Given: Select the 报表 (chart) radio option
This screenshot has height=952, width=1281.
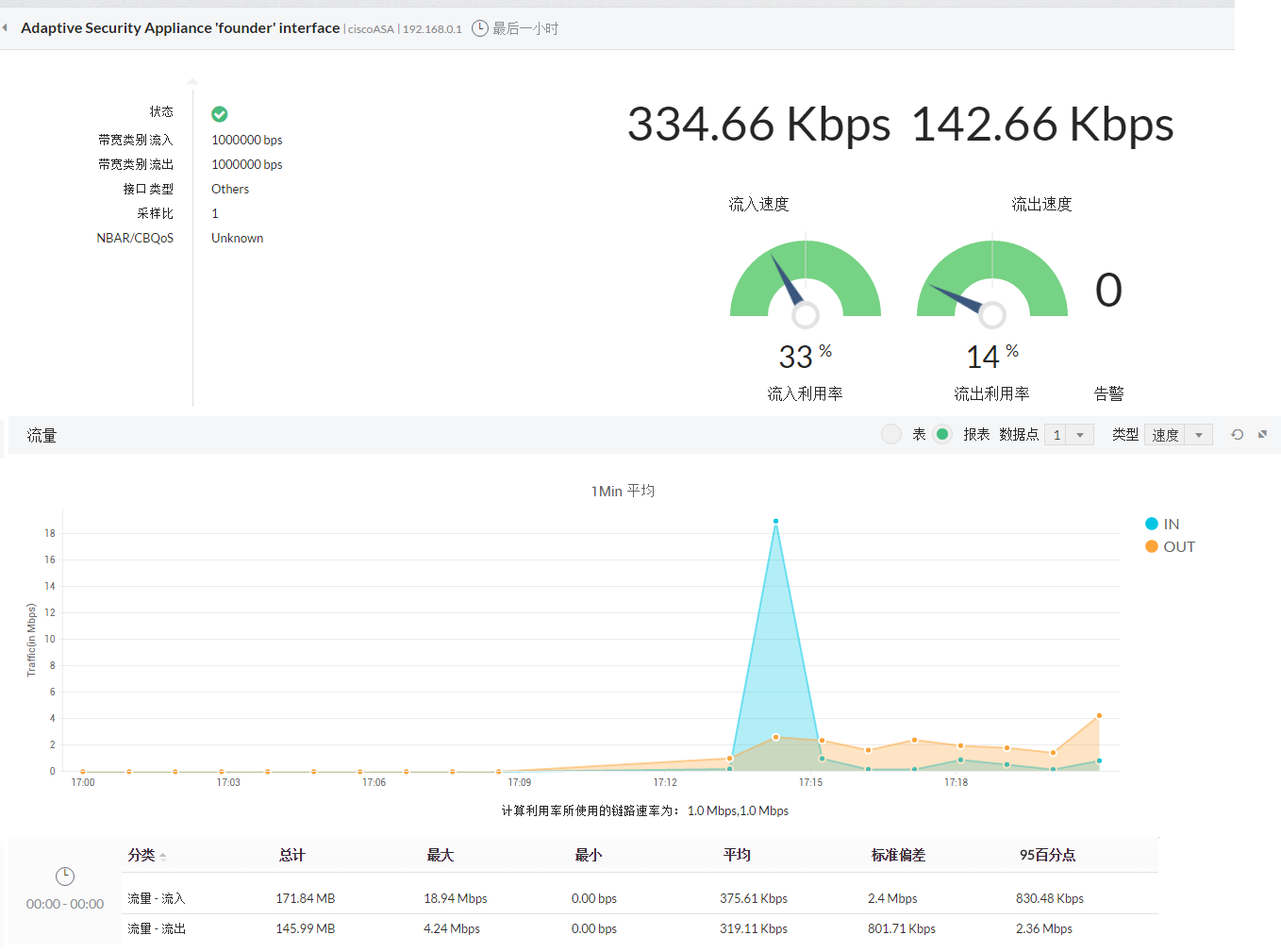Looking at the screenshot, I should [x=942, y=434].
